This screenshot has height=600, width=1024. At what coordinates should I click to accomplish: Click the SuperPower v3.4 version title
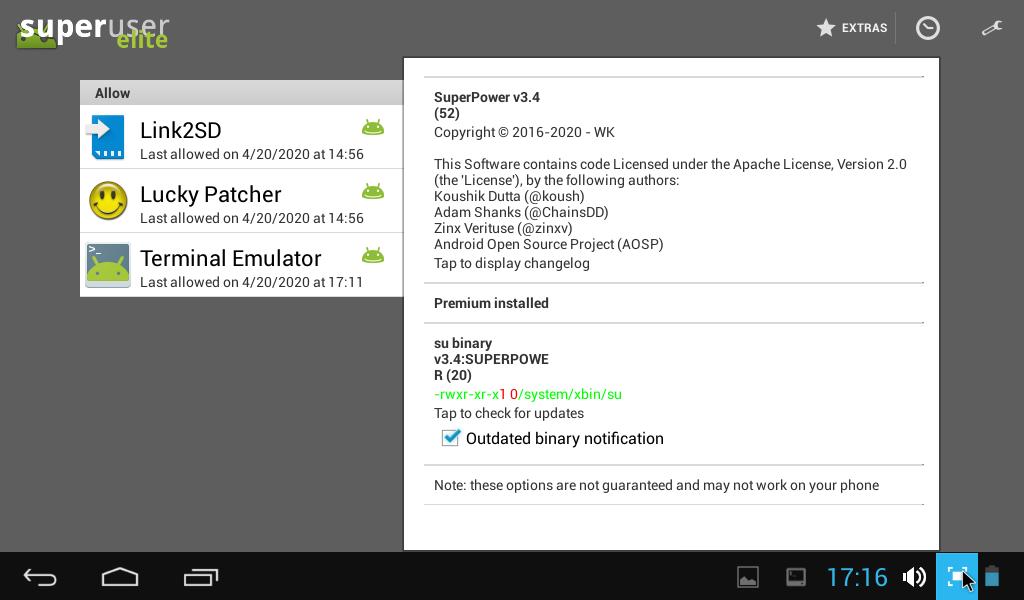[487, 97]
